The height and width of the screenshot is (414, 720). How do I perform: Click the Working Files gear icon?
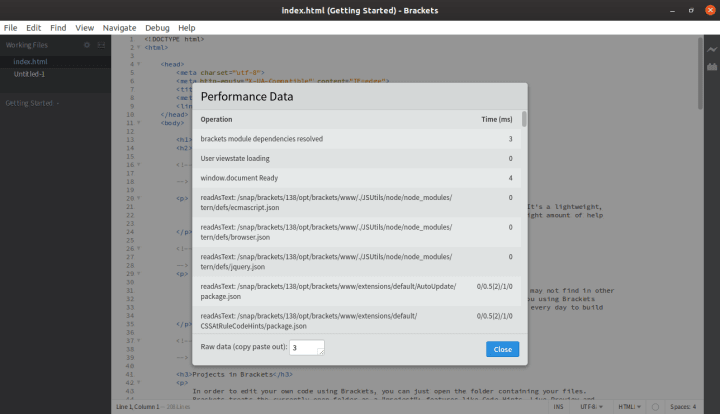(87, 45)
